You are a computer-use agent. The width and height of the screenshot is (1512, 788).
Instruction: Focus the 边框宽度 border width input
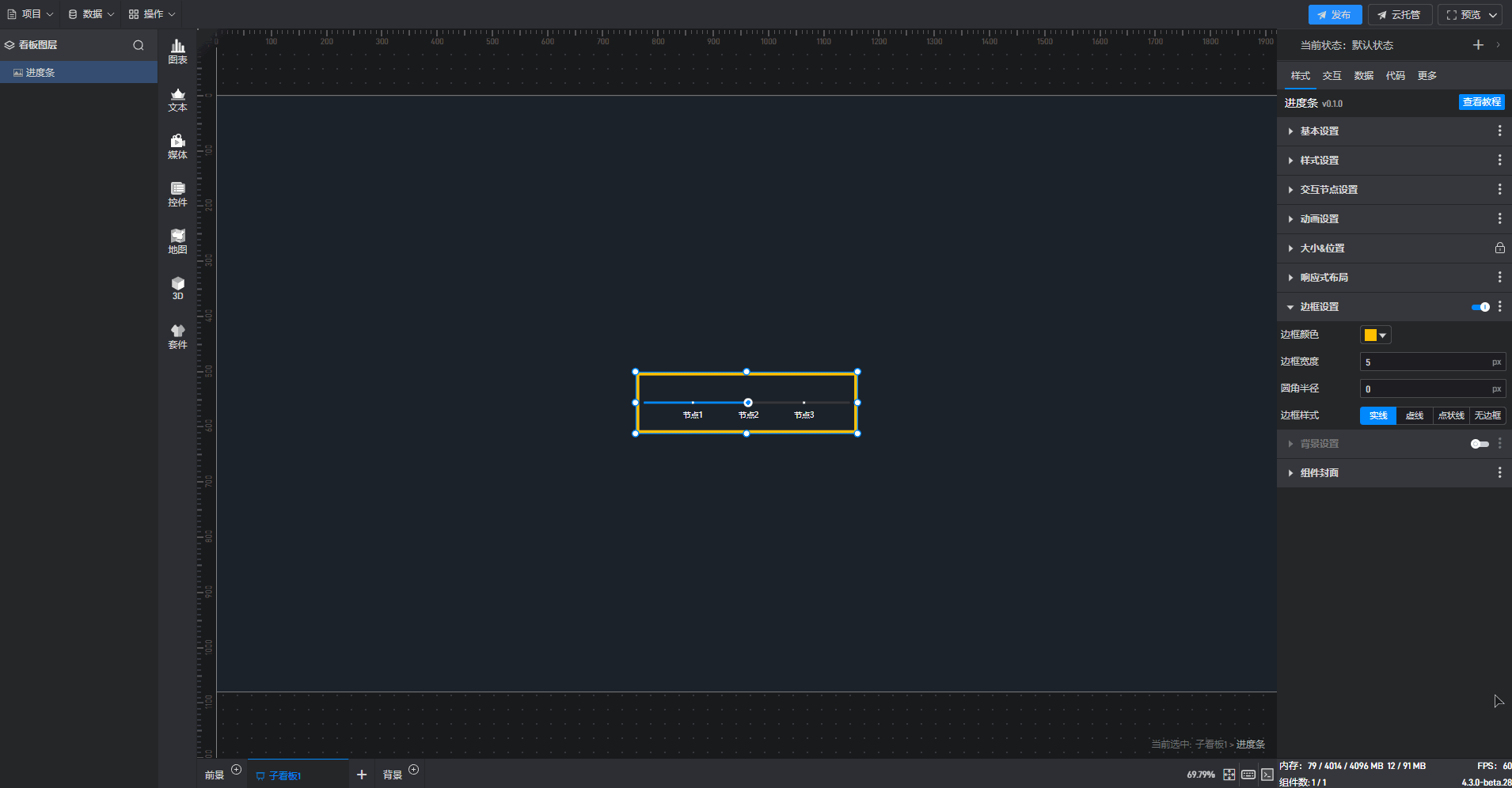[x=1432, y=362]
